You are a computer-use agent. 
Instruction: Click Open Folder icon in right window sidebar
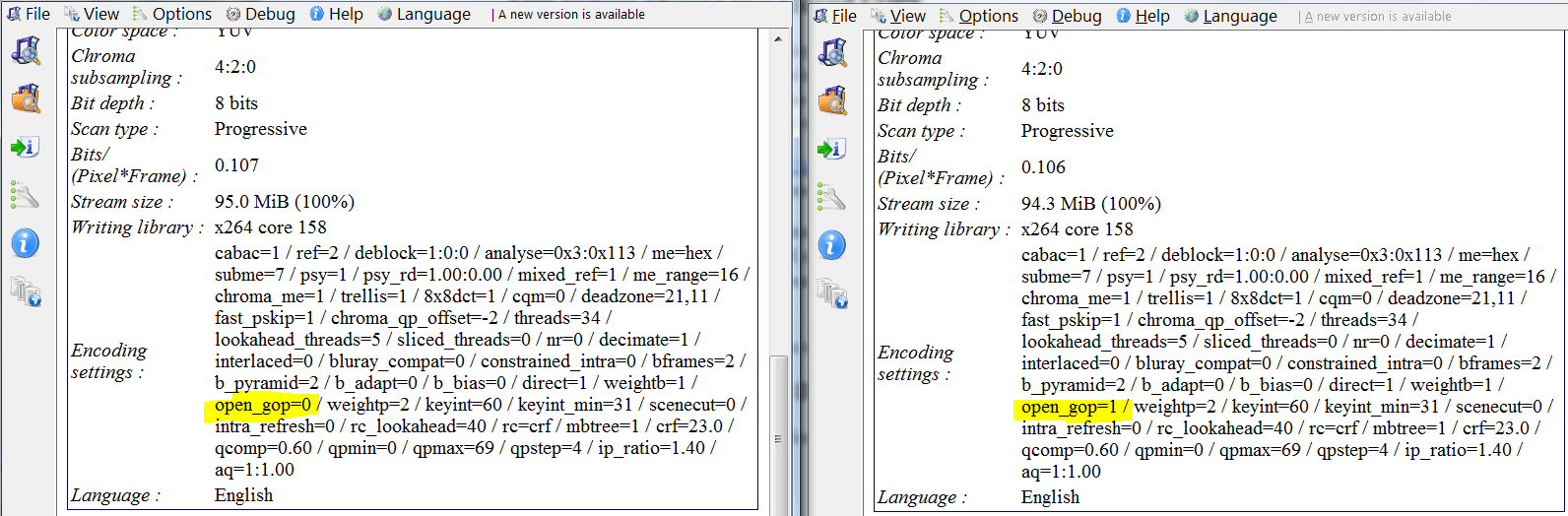point(832,100)
